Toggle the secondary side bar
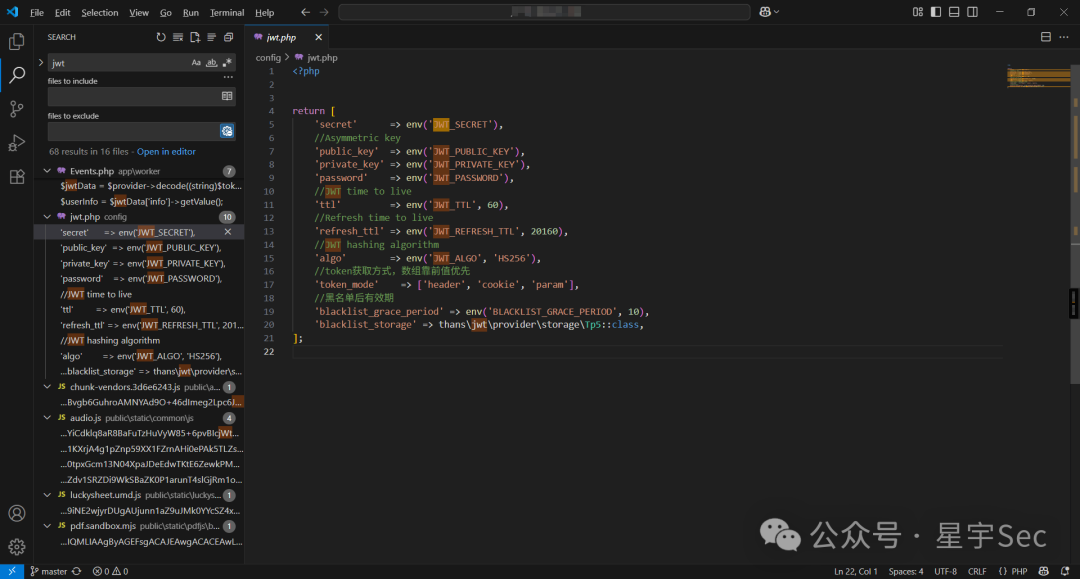This screenshot has height=579, width=1080. (973, 12)
